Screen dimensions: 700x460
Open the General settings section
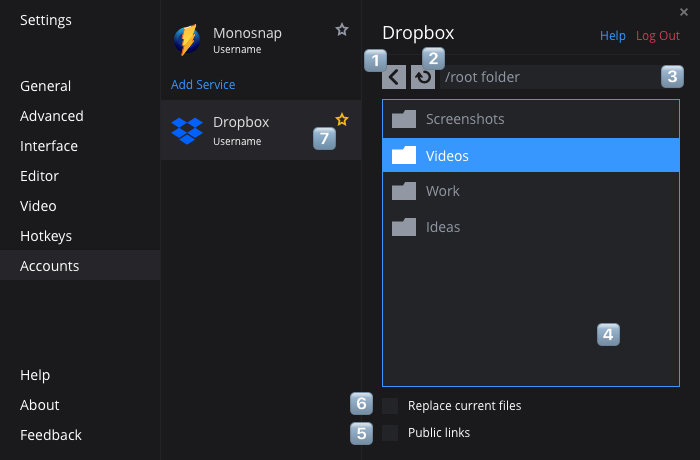click(45, 86)
